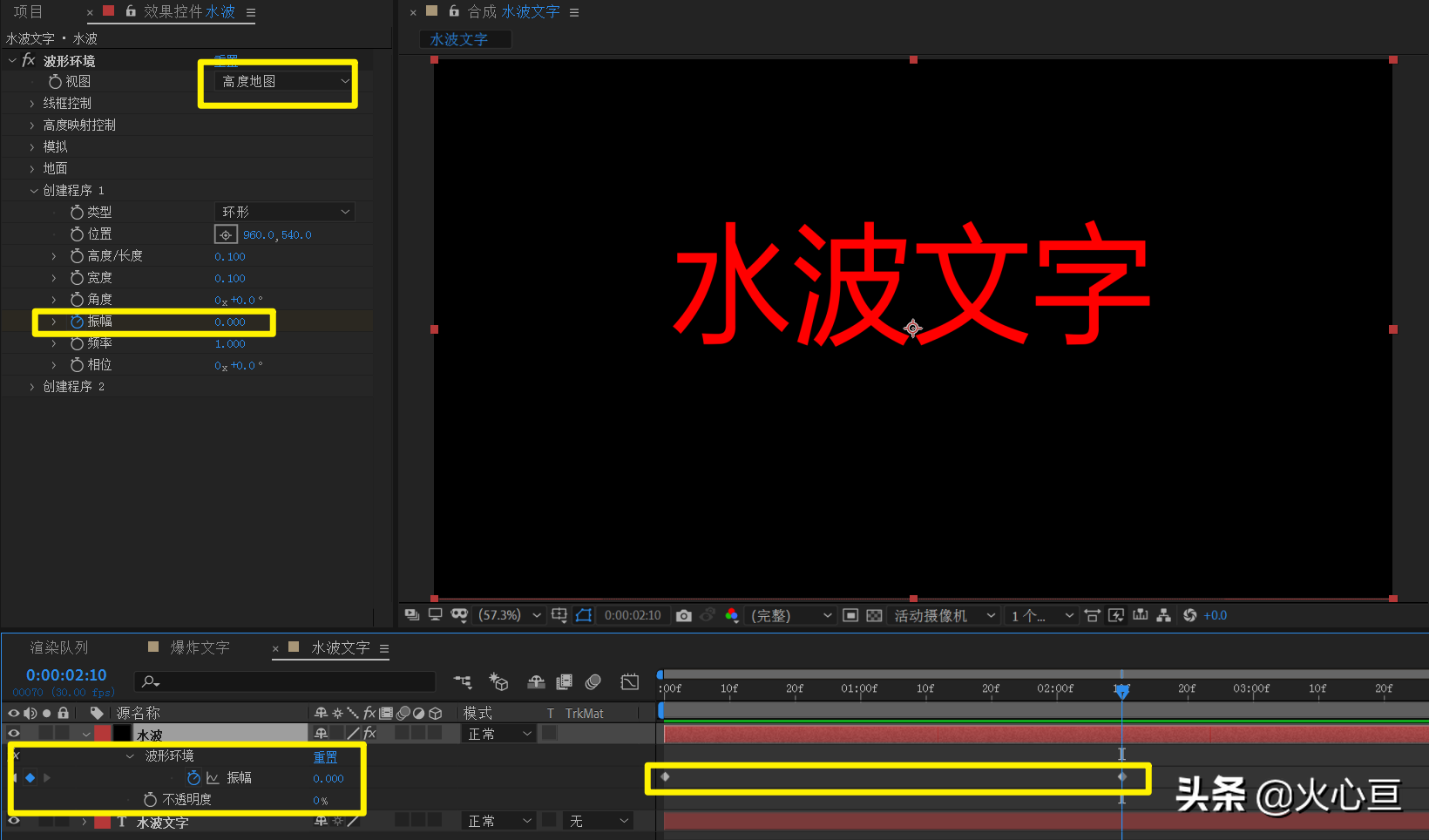1429x840 pixels.
Task: Open the RGB channel display icon
Action: (x=732, y=615)
